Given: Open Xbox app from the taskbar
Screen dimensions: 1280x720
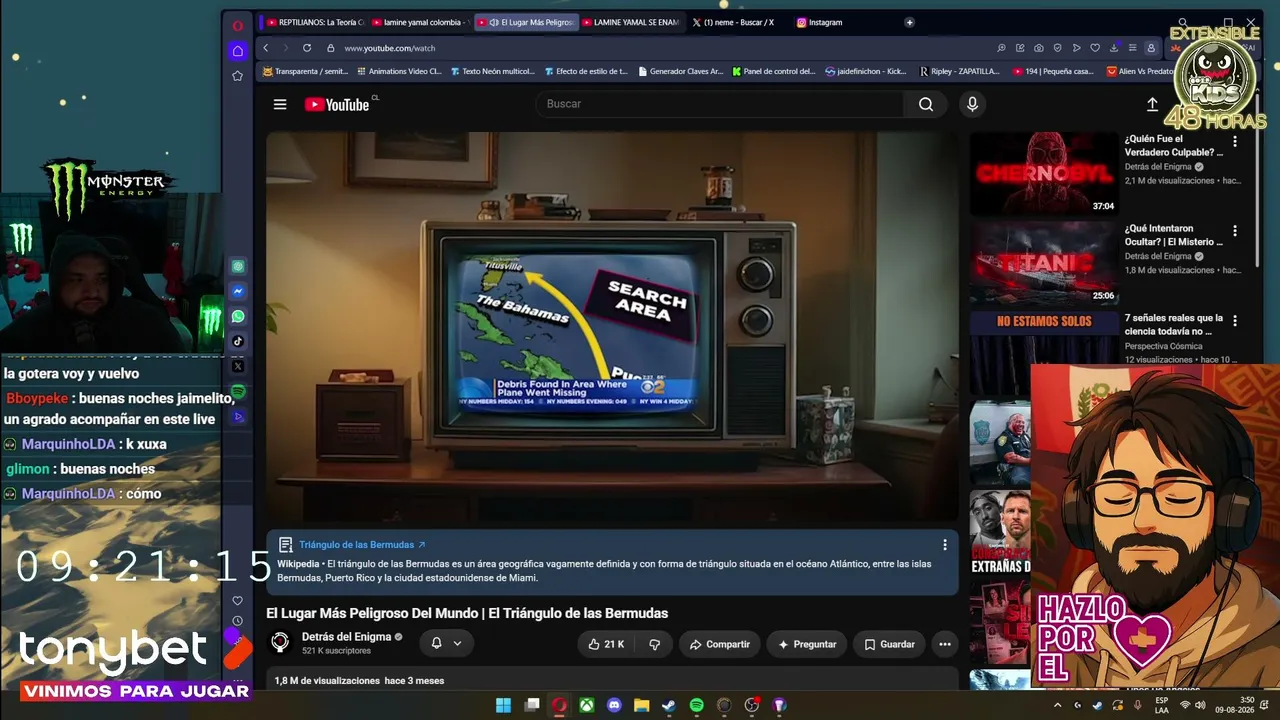Looking at the screenshot, I should coord(587,705).
